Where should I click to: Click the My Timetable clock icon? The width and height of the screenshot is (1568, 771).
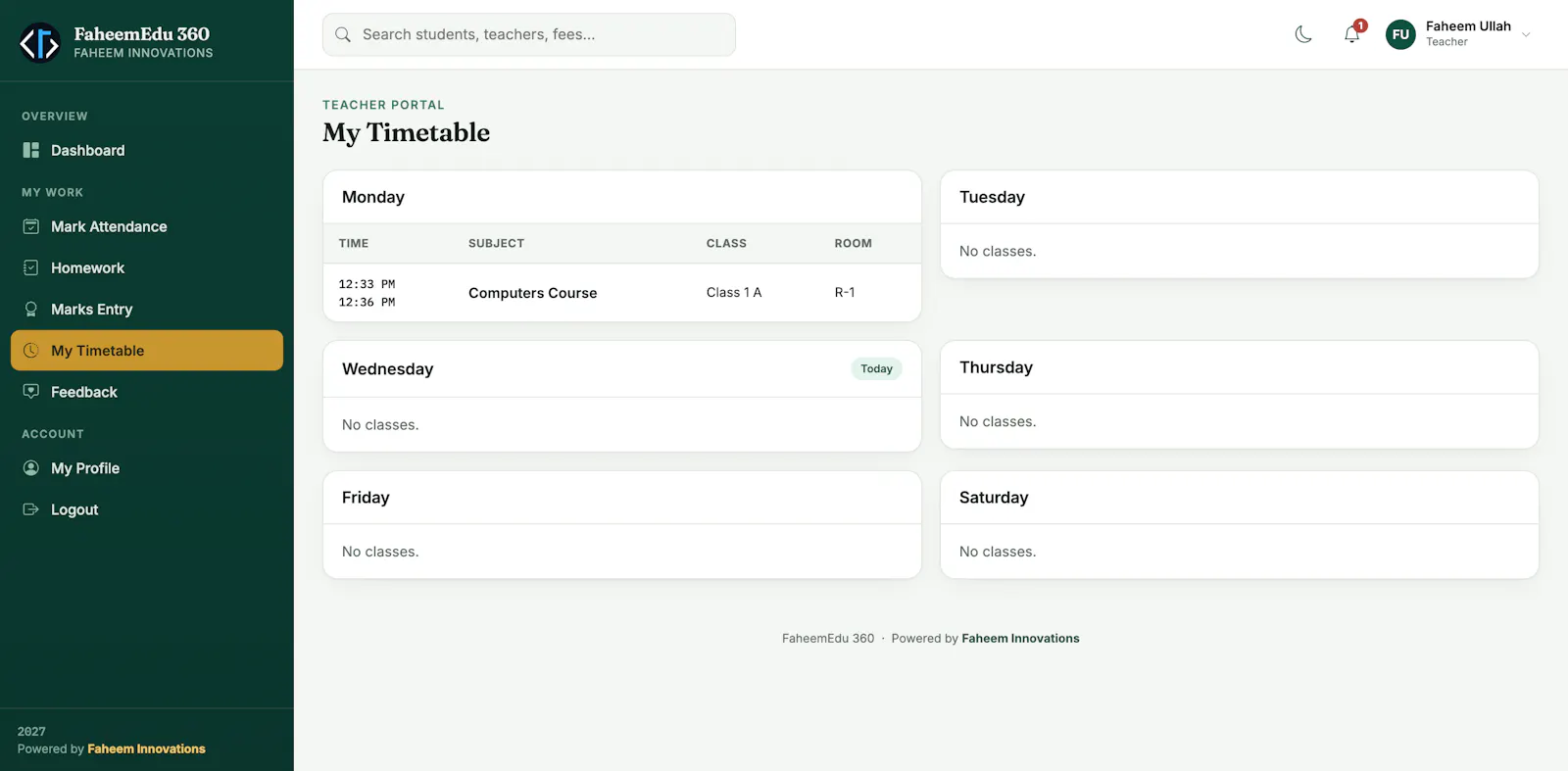(31, 350)
